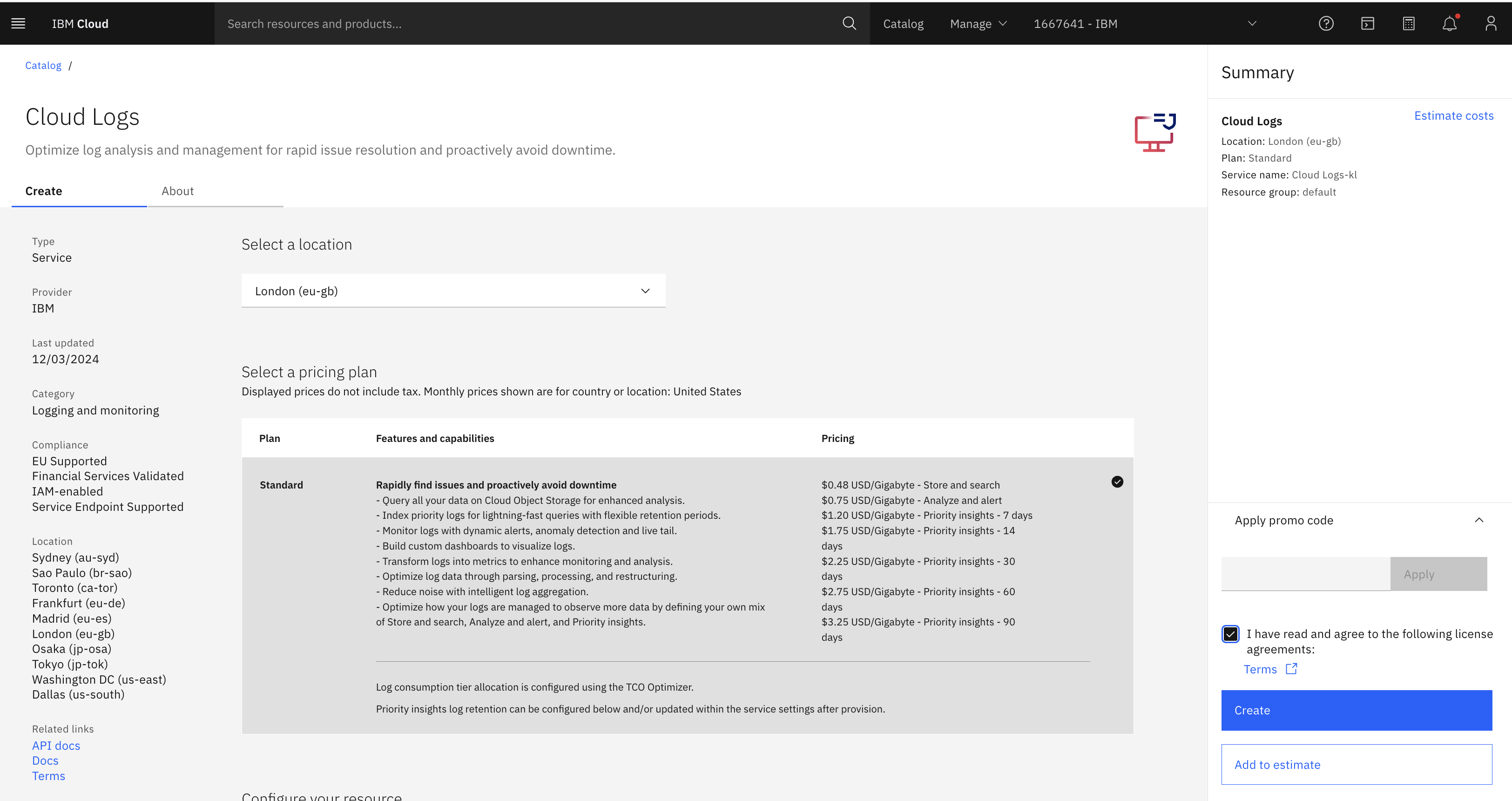Open the Terms license link in Summary
The width and height of the screenshot is (1512, 801).
[x=1260, y=670]
